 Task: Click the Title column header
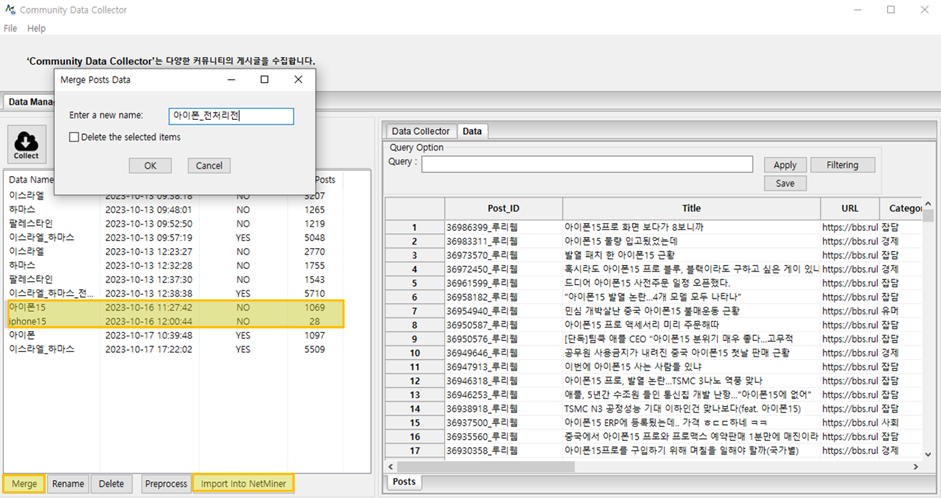coord(691,208)
